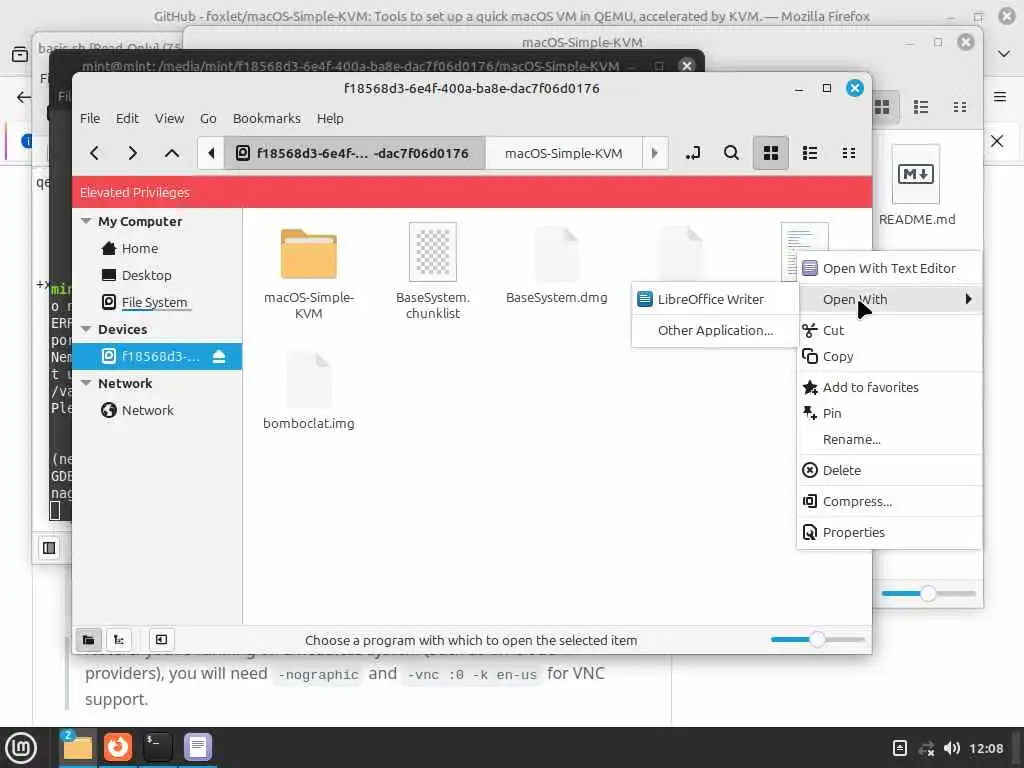Show places sidebar via bottom-left button
Viewport: 1024px width, 768px height.
89,639
